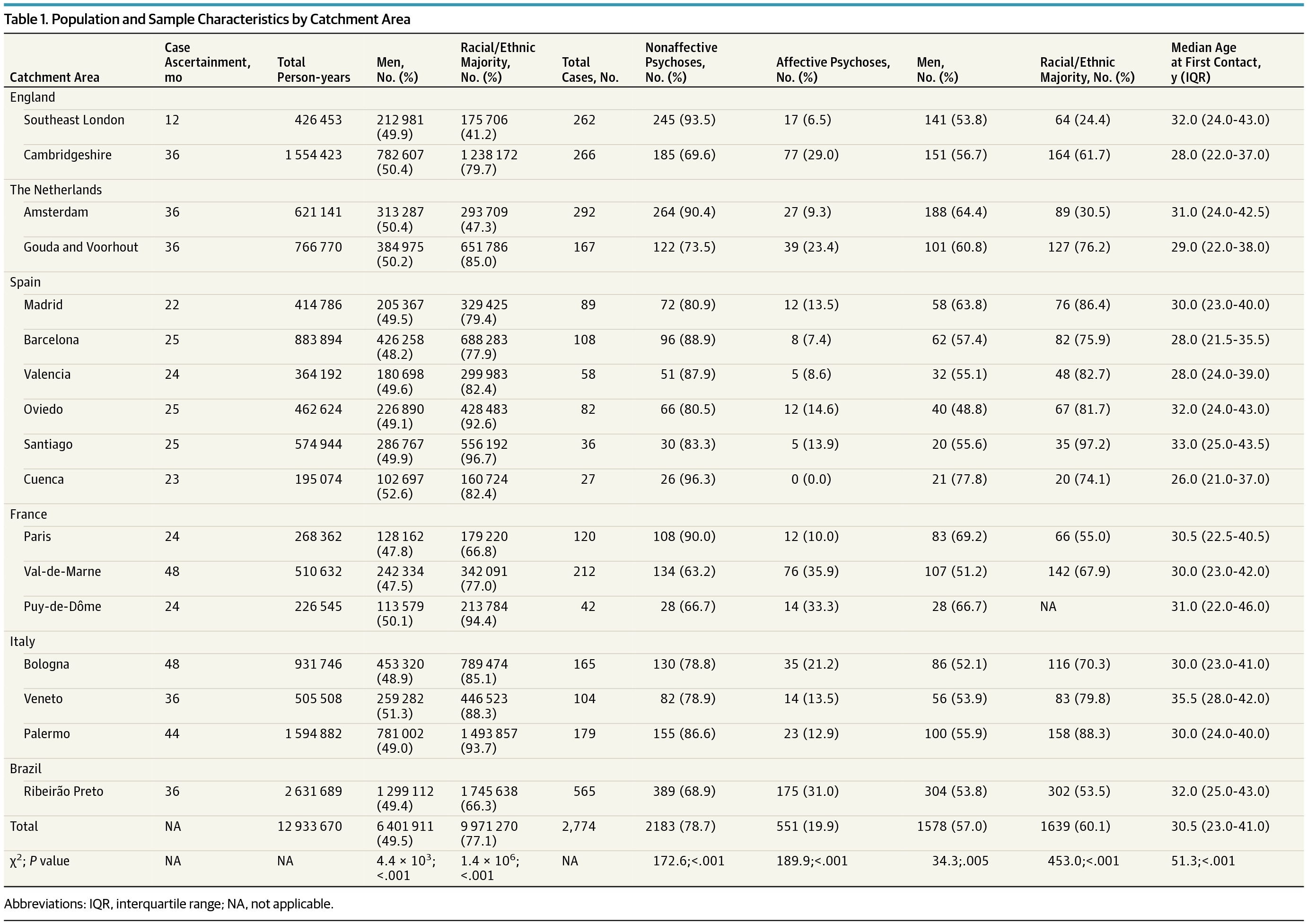Click the 'Paris' row label

37,537
